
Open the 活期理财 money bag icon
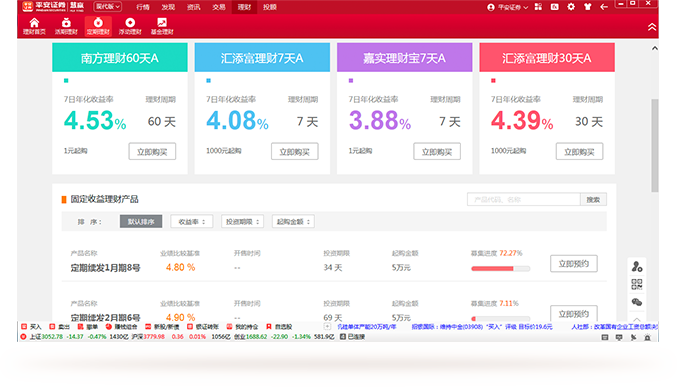[66, 26]
